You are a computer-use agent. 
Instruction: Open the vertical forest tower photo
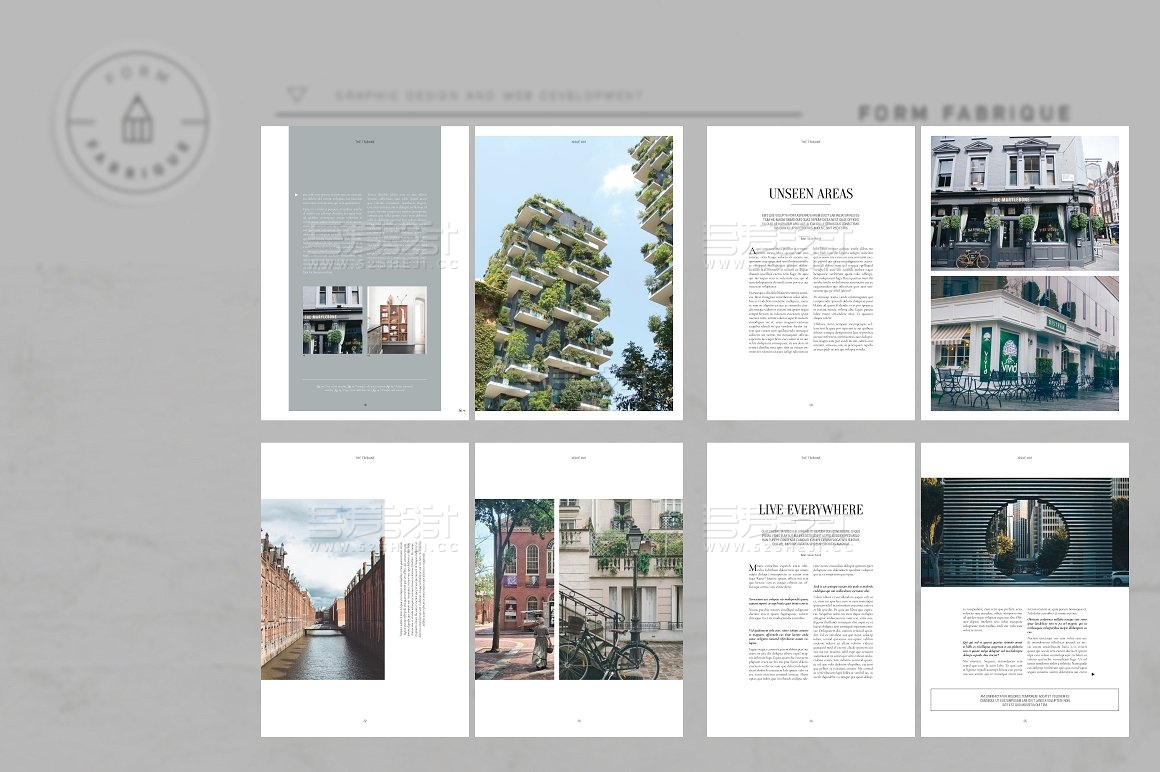tap(573, 273)
